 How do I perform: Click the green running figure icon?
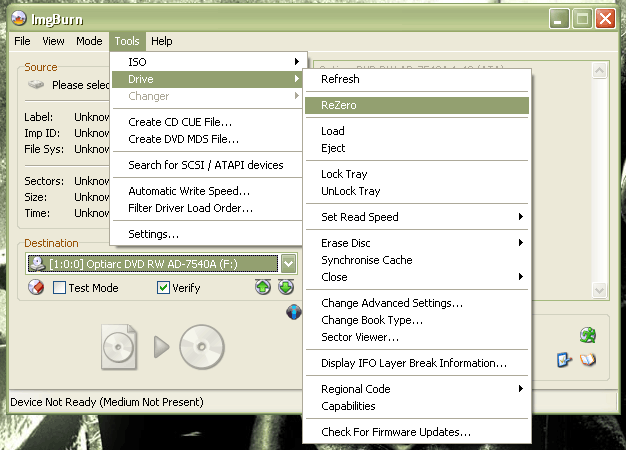[588, 335]
